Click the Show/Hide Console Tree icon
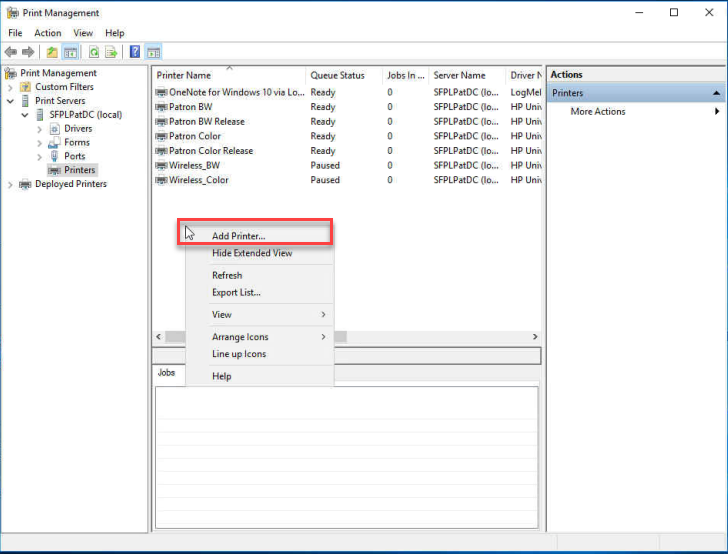Image resolution: width=728 pixels, height=554 pixels. coord(71,52)
